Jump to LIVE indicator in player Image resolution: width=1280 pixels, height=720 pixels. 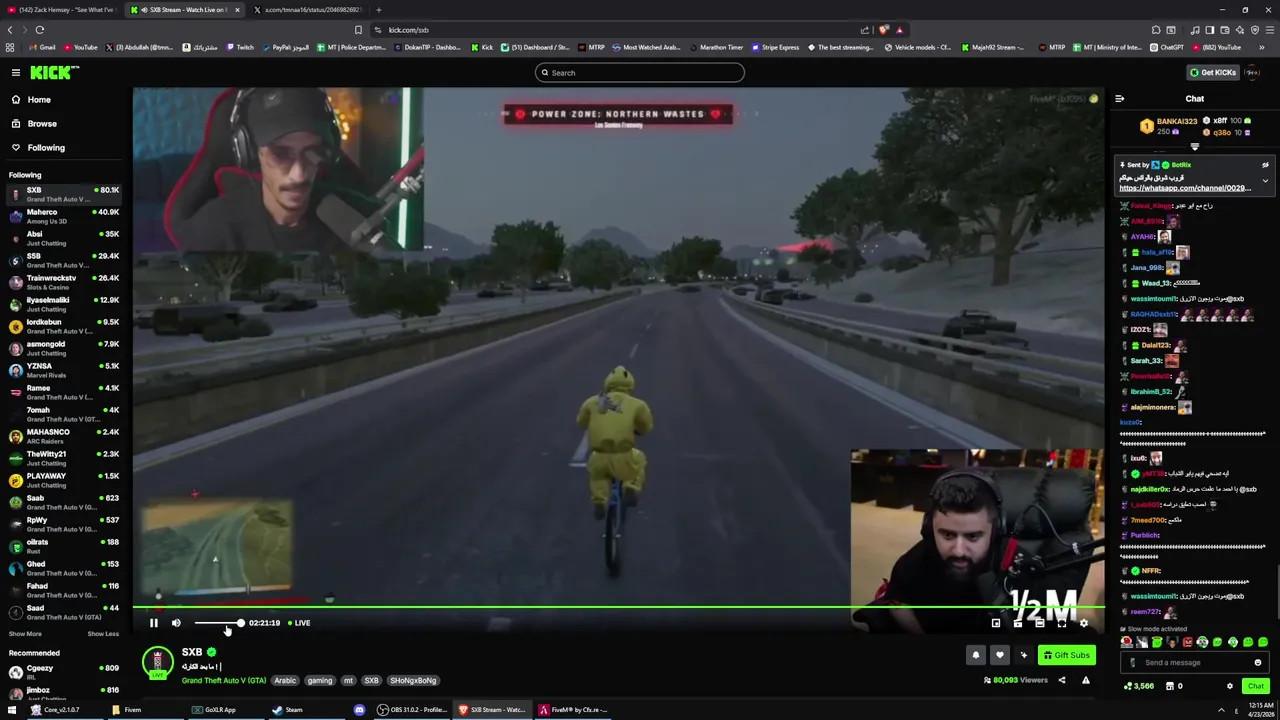tap(299, 623)
